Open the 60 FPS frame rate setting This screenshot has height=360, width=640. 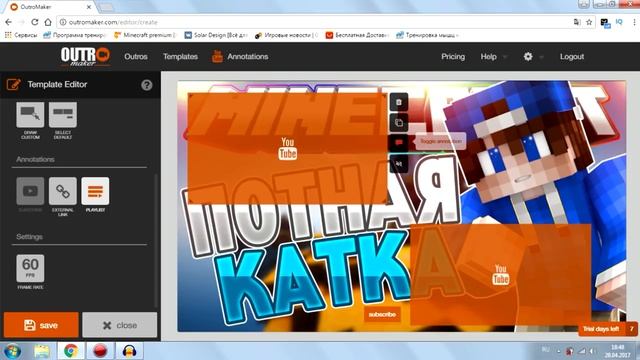pos(30,268)
